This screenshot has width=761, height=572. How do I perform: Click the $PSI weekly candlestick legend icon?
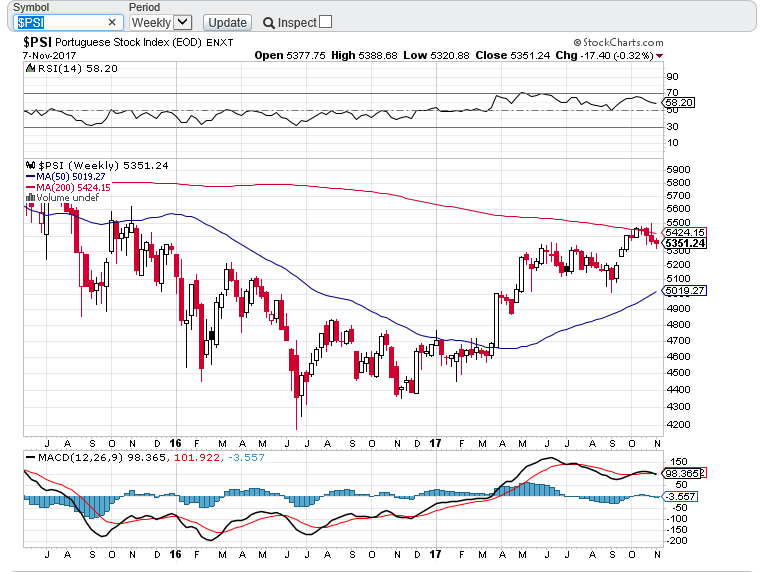pyautogui.click(x=31, y=165)
